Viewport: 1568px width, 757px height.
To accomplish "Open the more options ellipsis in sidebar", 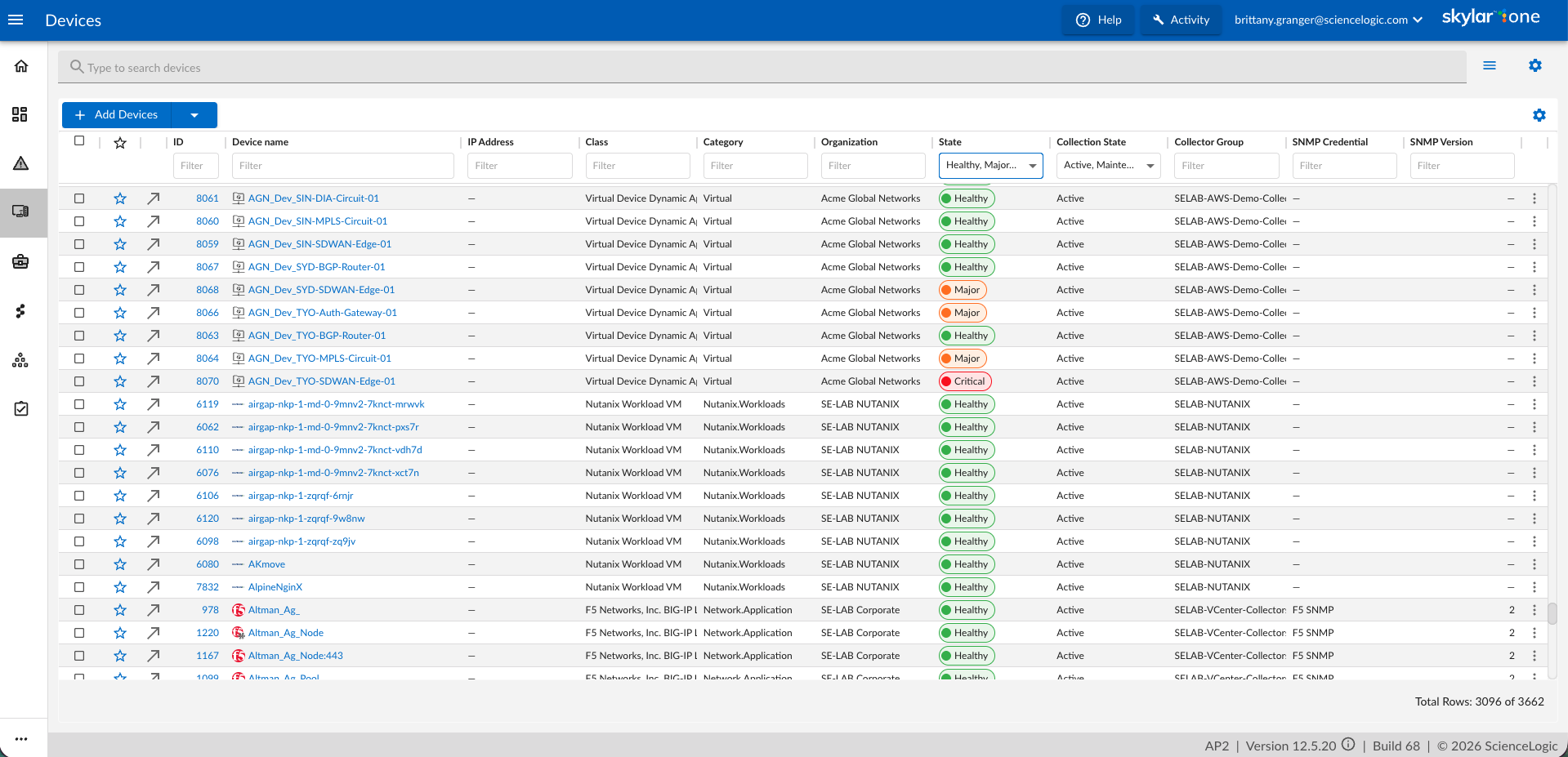I will [21, 739].
